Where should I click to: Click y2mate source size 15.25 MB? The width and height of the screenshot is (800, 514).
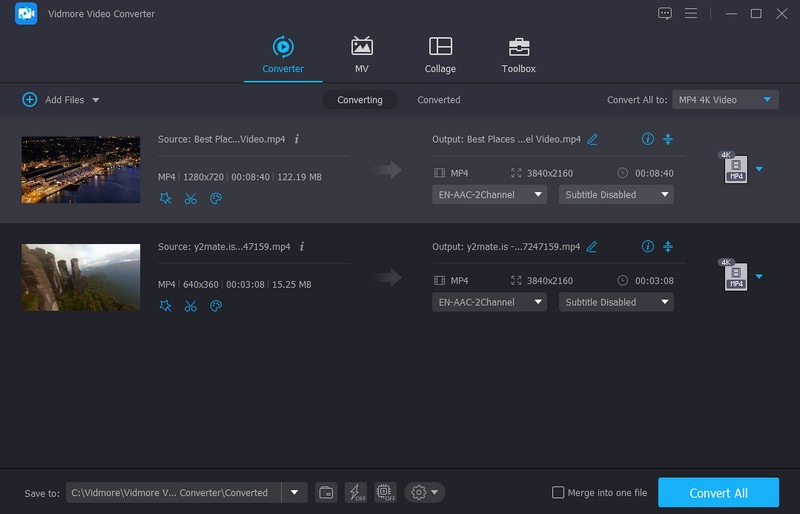tap(291, 285)
